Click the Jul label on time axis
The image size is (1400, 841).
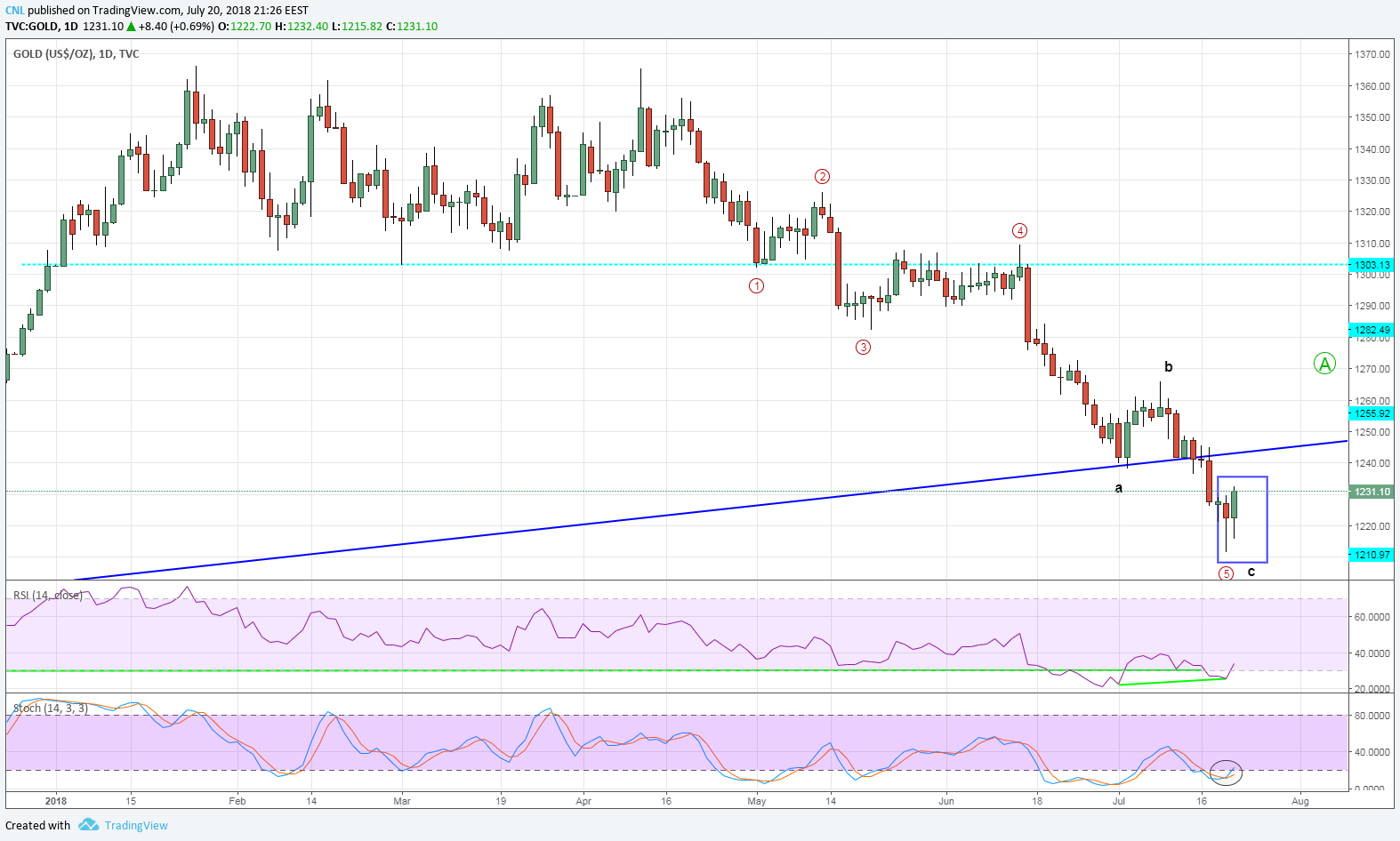point(1119,800)
